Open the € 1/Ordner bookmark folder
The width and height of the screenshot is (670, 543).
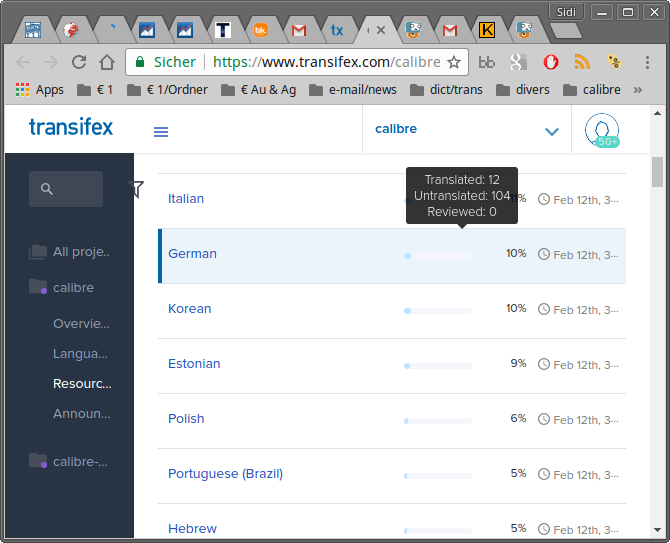tap(168, 90)
